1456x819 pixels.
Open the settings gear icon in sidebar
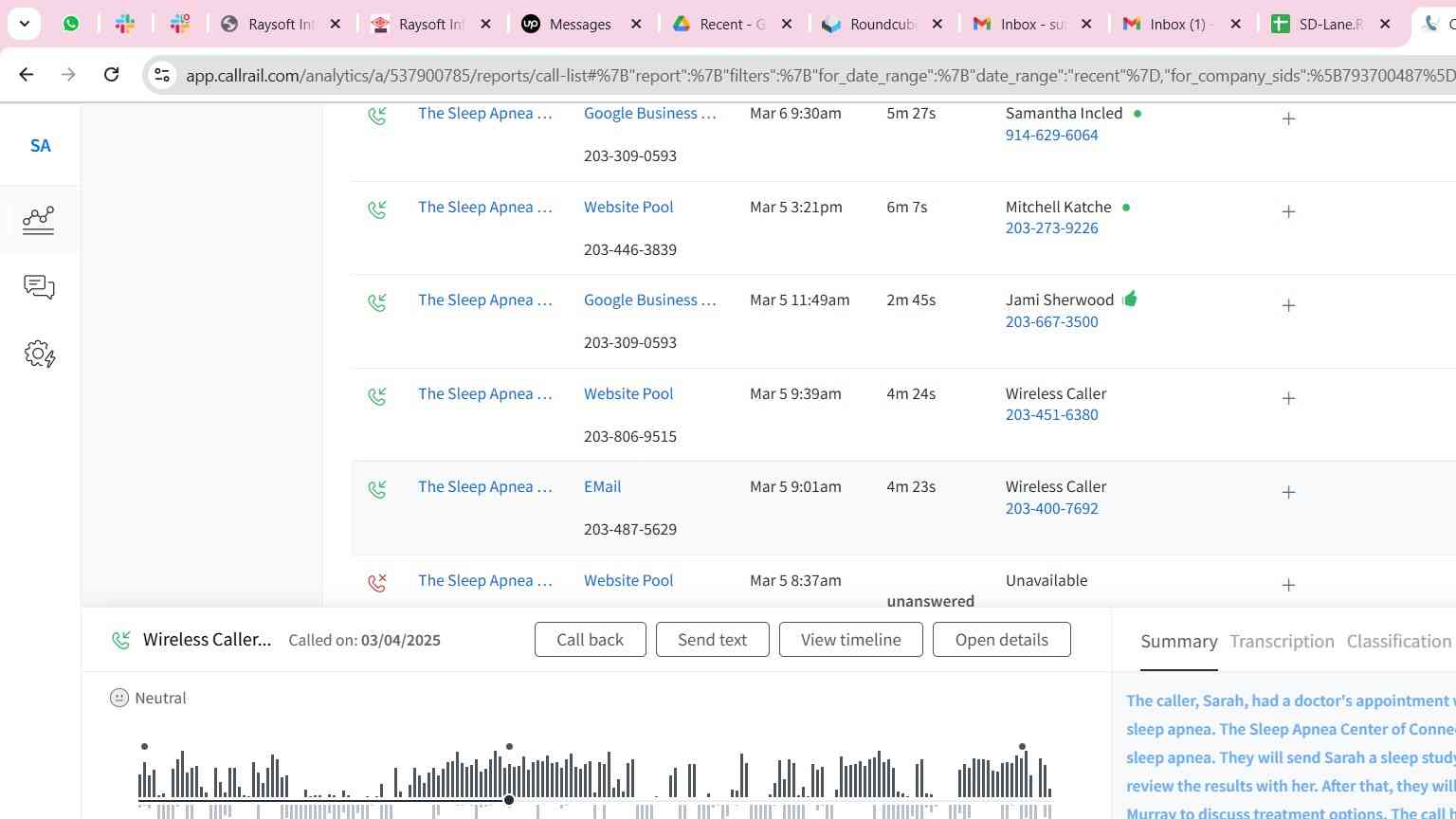click(x=39, y=355)
